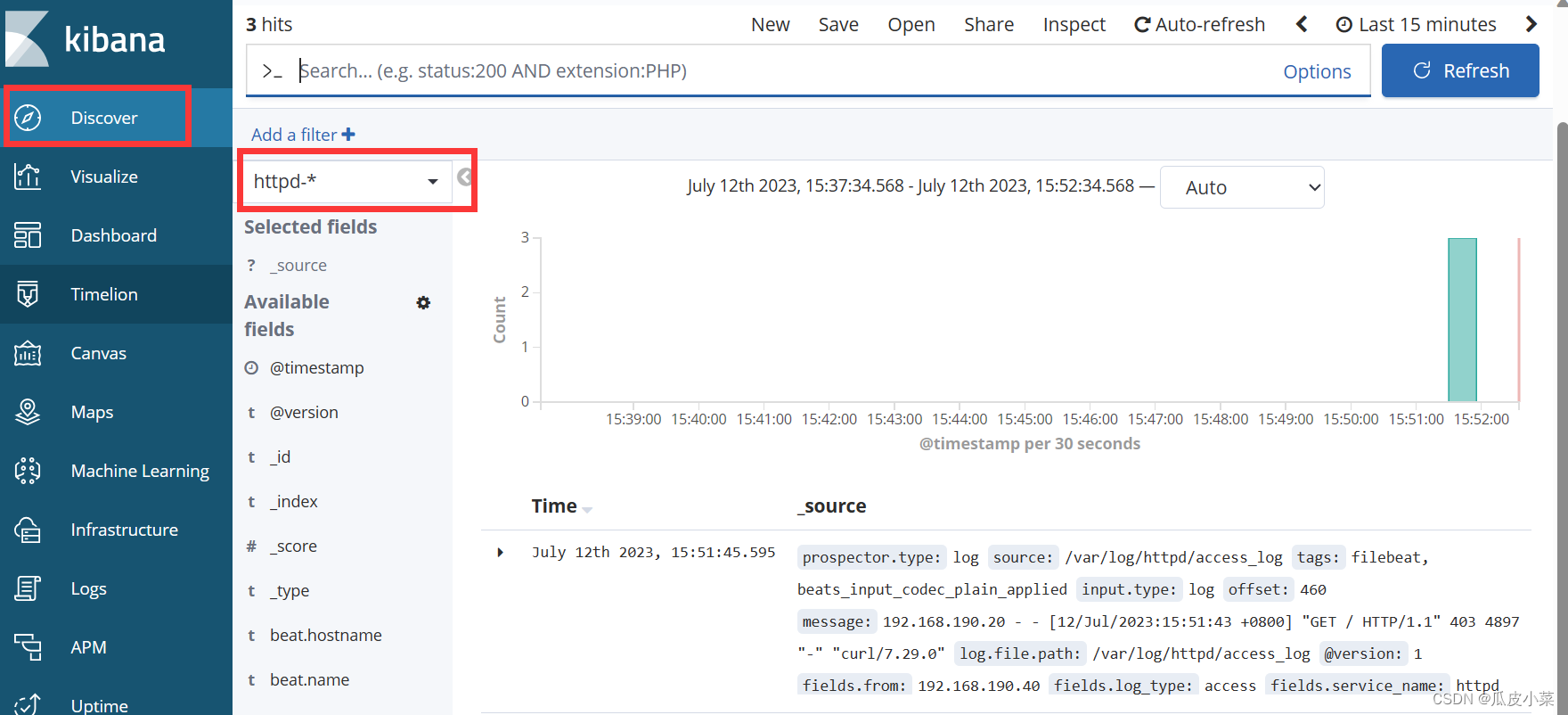Go to previous time range arrow
Screen dimensions: 1568x715
click(1302, 24)
